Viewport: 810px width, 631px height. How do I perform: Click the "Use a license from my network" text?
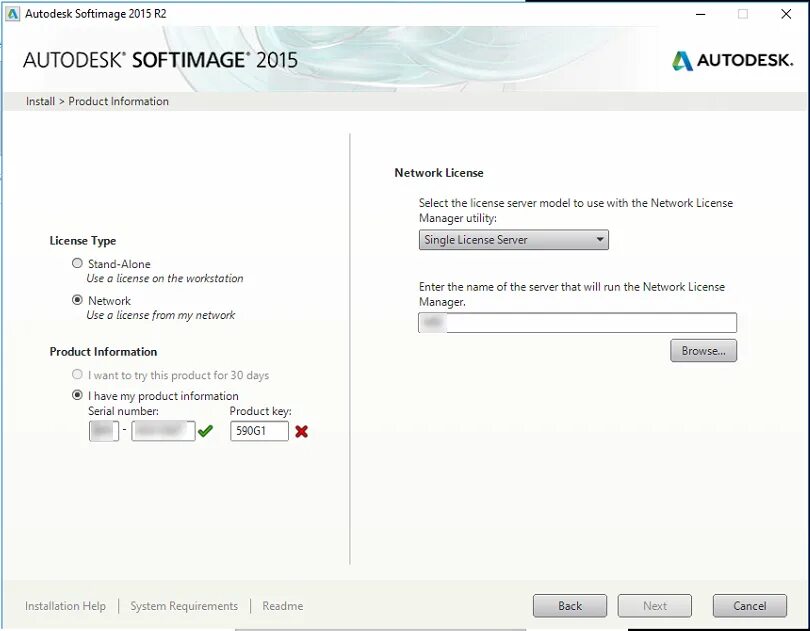tap(161, 315)
